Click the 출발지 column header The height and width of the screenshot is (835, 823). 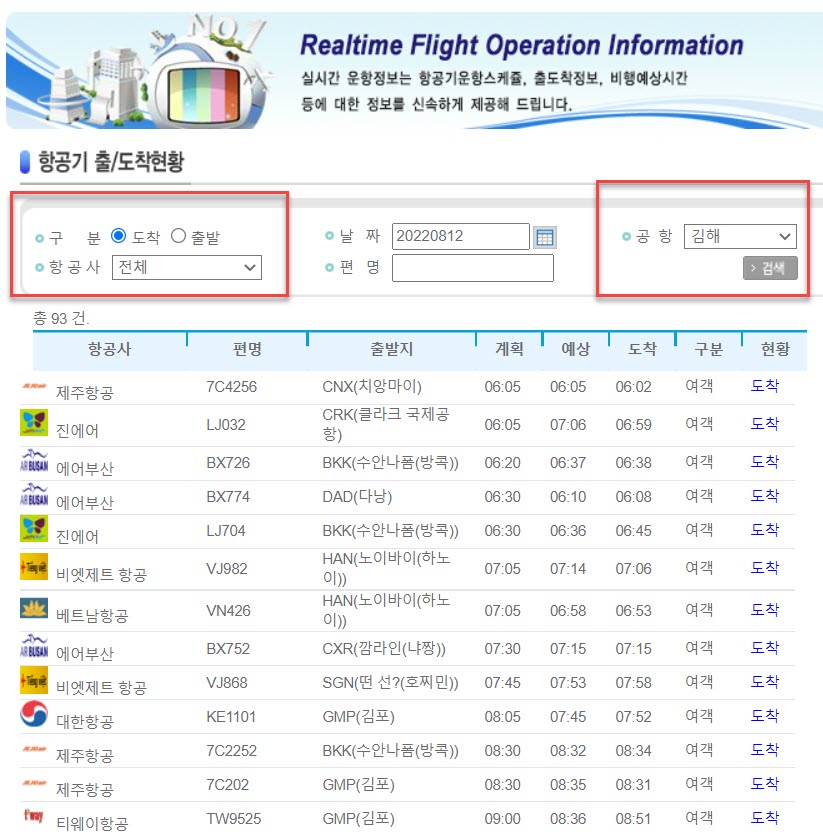392,349
